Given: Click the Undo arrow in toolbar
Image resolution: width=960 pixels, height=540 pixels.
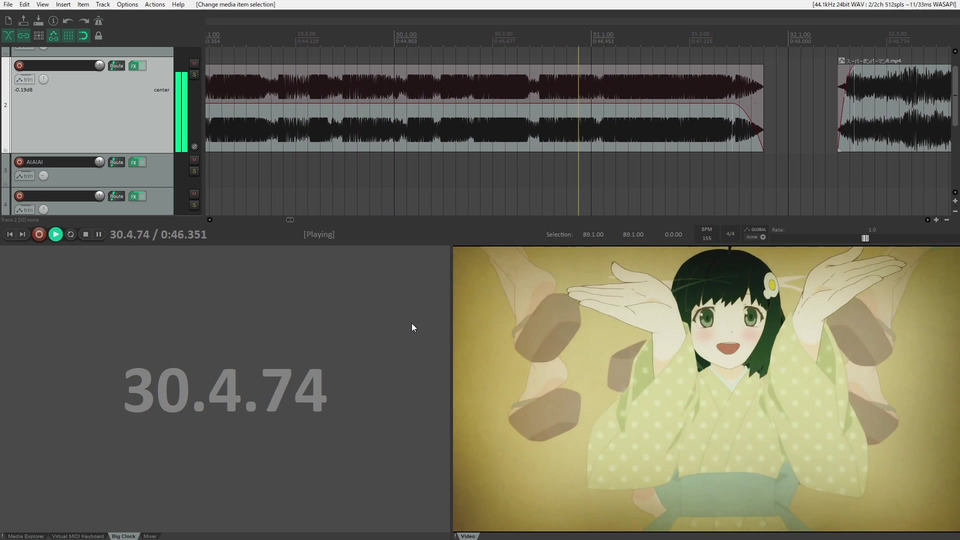Looking at the screenshot, I should 68,20.
